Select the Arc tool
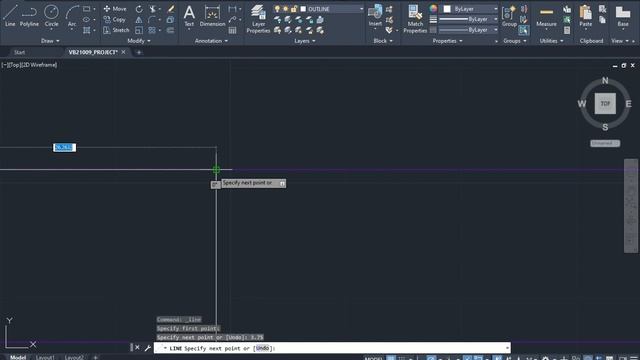Screen dimensions: 640x360 click(x=72, y=16)
